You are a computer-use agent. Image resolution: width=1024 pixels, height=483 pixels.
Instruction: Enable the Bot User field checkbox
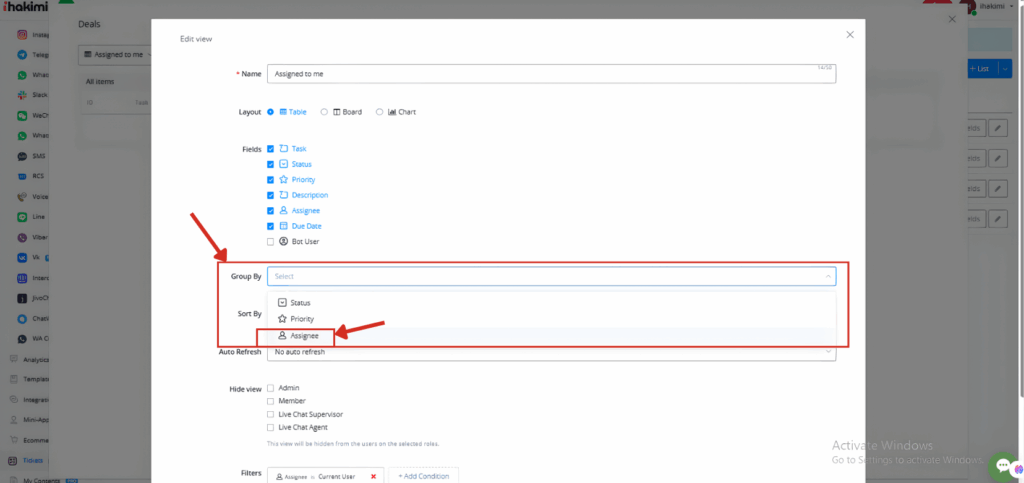point(271,242)
